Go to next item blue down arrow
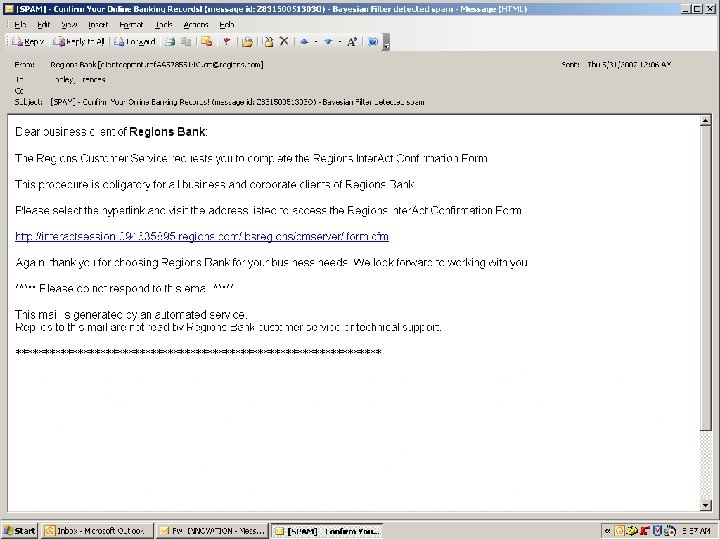The image size is (720, 540). pos(328,42)
